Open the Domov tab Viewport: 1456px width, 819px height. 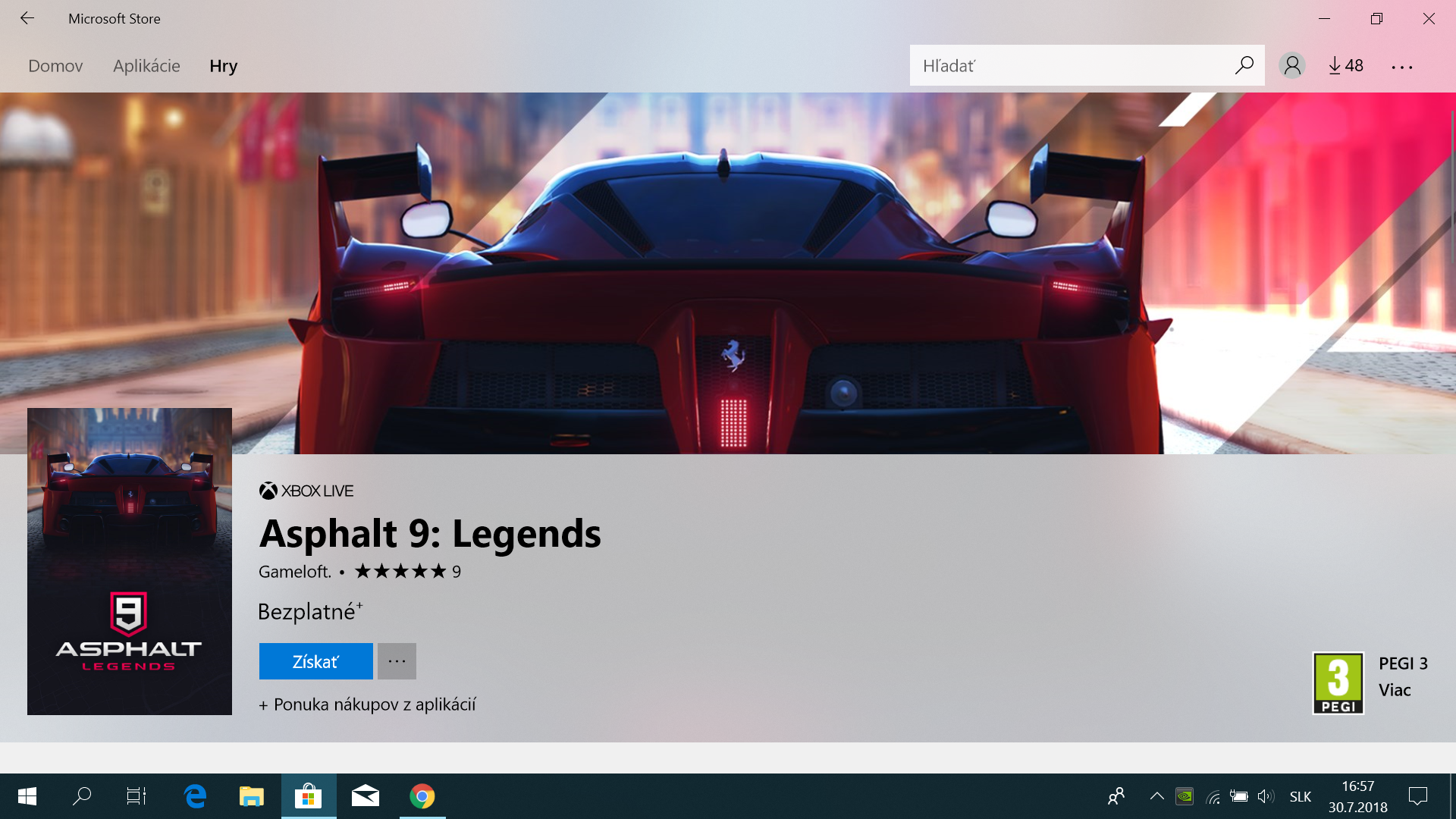click(55, 66)
